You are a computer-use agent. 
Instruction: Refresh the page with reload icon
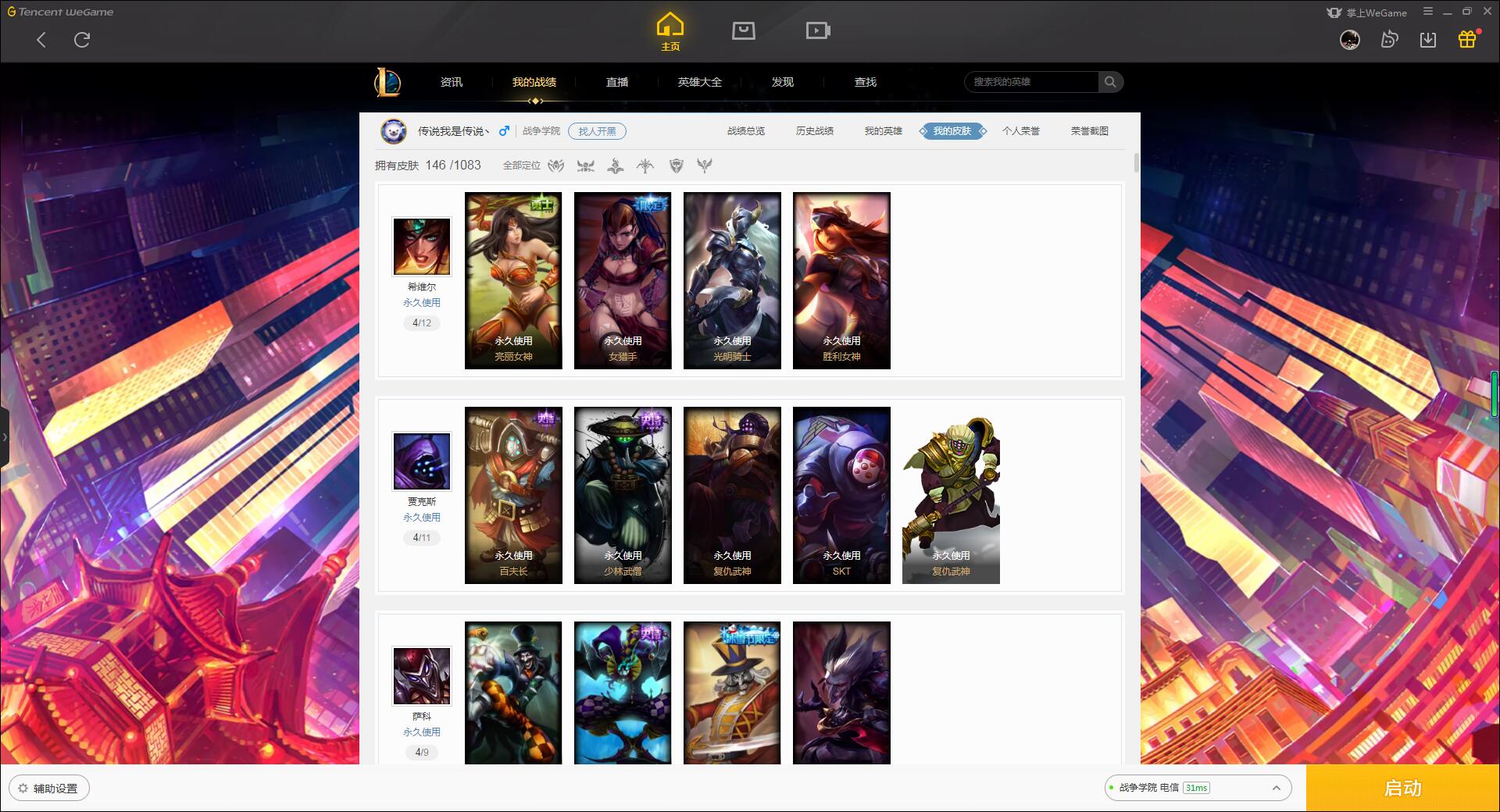(82, 40)
